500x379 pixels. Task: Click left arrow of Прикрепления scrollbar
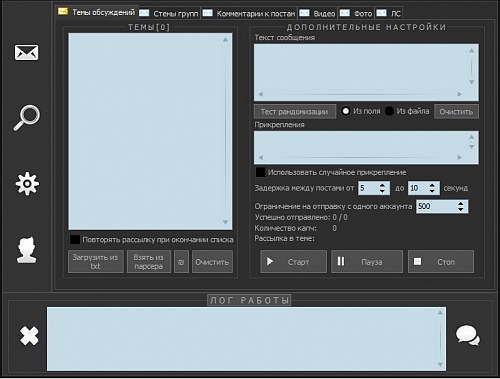261,157
